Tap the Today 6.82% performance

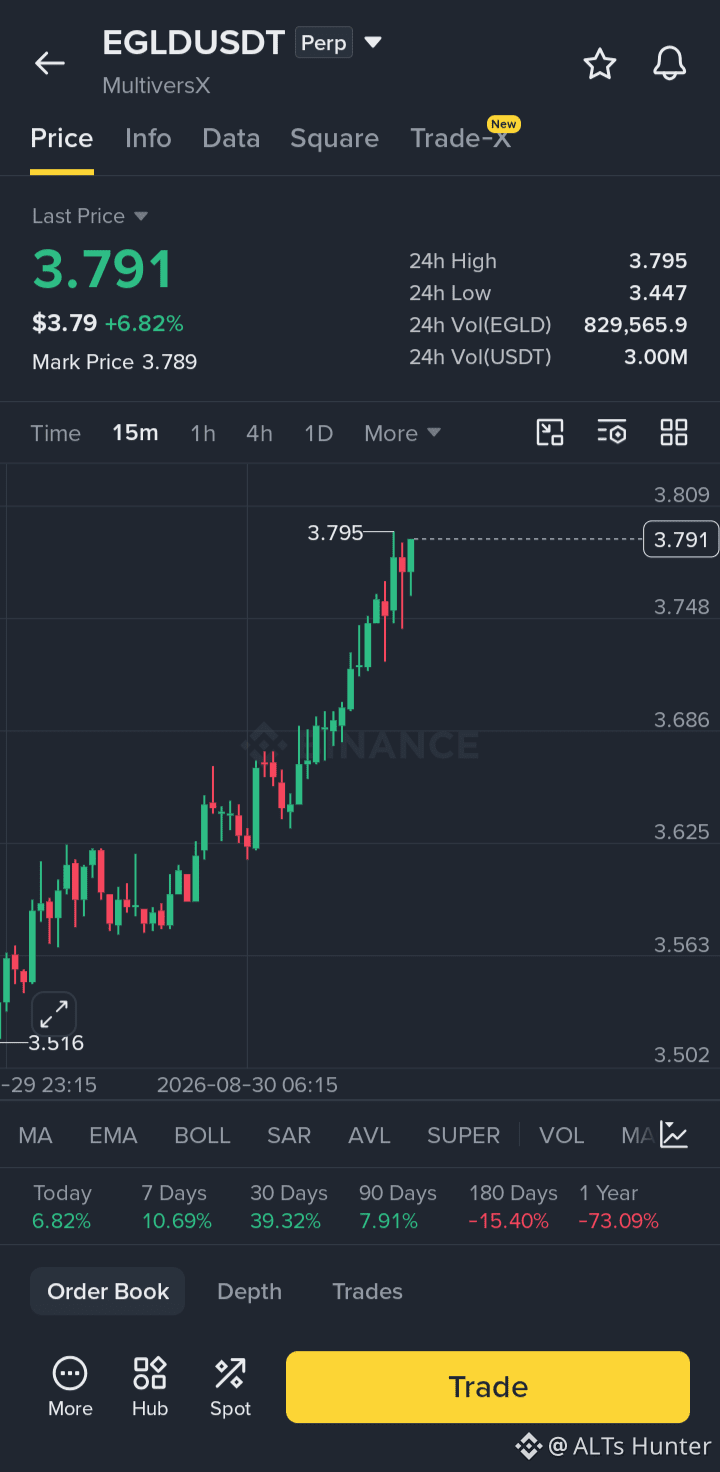click(x=62, y=1207)
